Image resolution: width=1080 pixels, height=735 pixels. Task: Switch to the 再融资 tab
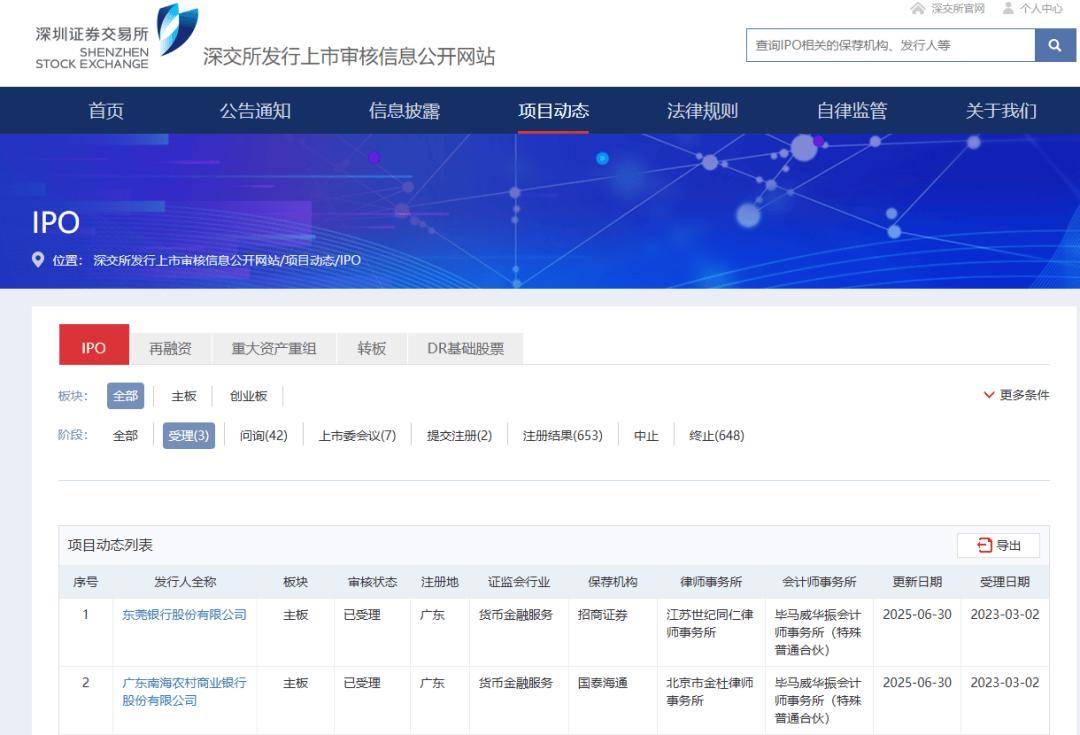pyautogui.click(x=170, y=349)
